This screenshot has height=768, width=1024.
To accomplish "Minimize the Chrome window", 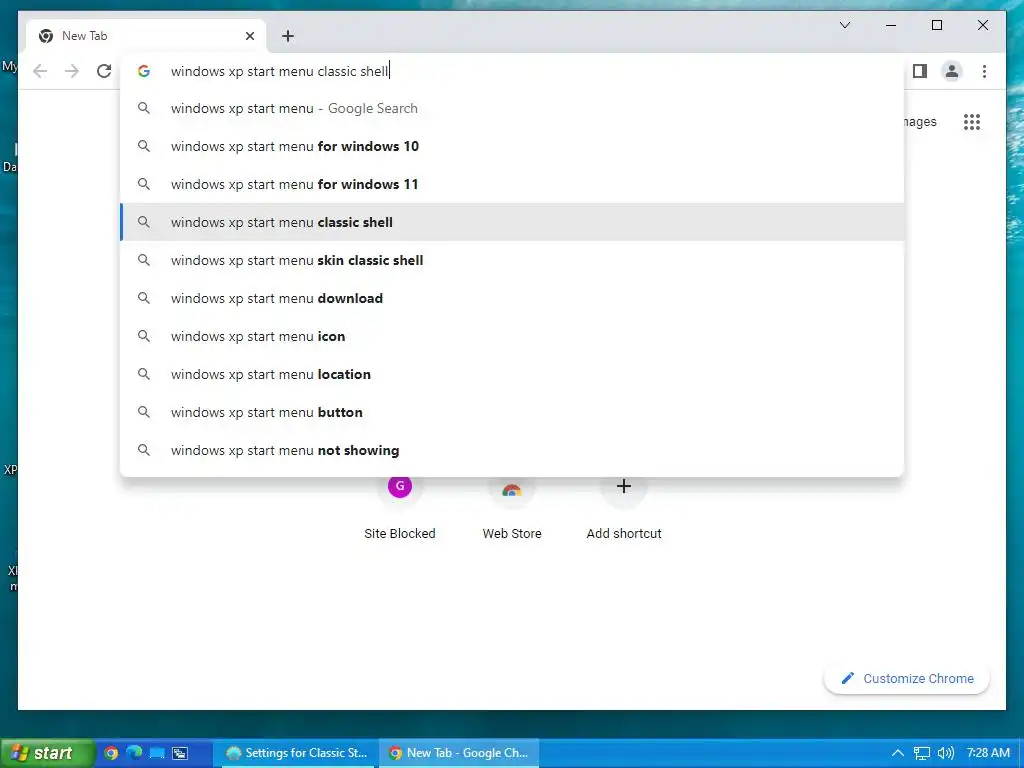I will 891,25.
